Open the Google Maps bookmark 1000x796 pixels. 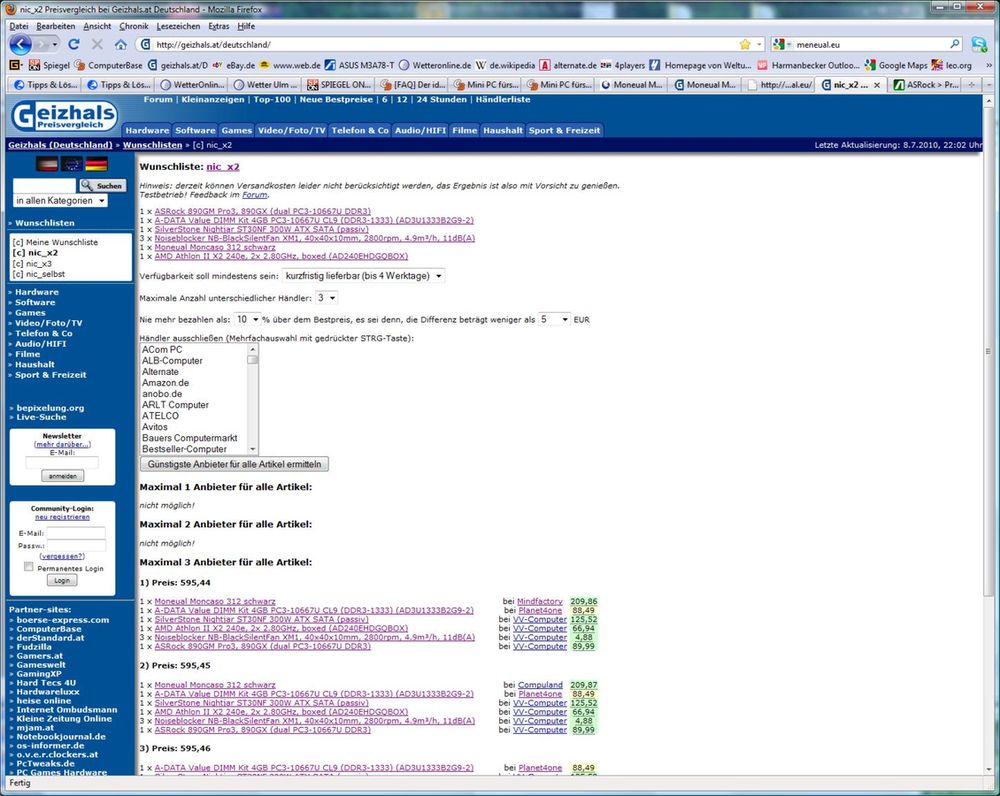point(896,65)
